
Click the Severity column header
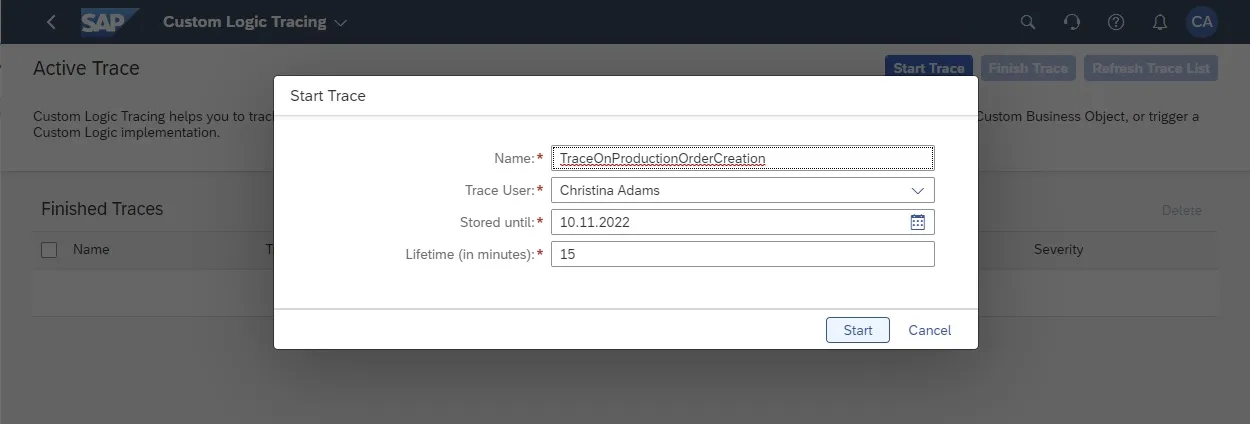1059,250
